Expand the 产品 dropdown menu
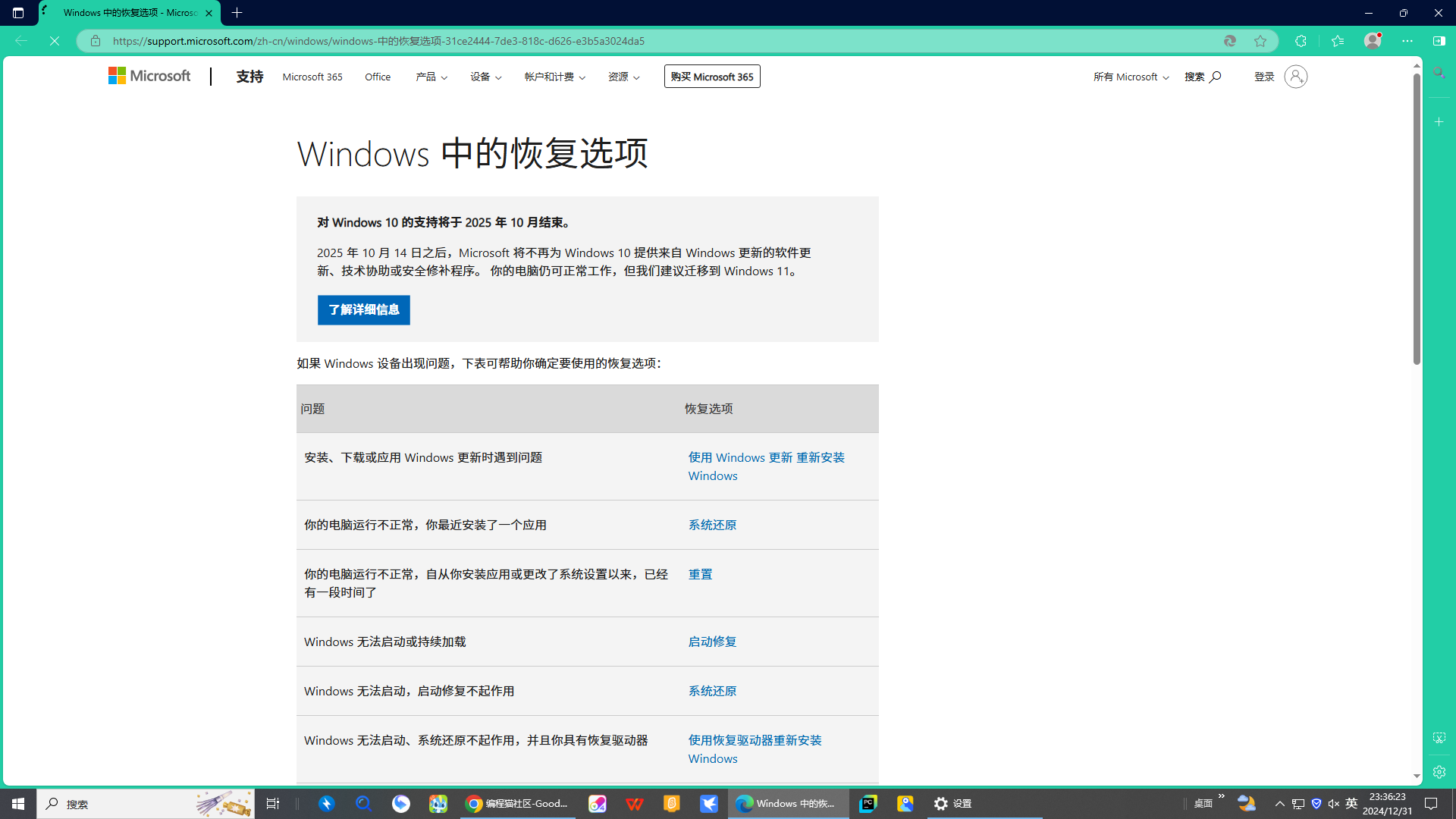Viewport: 1456px width, 819px height. coord(431,77)
